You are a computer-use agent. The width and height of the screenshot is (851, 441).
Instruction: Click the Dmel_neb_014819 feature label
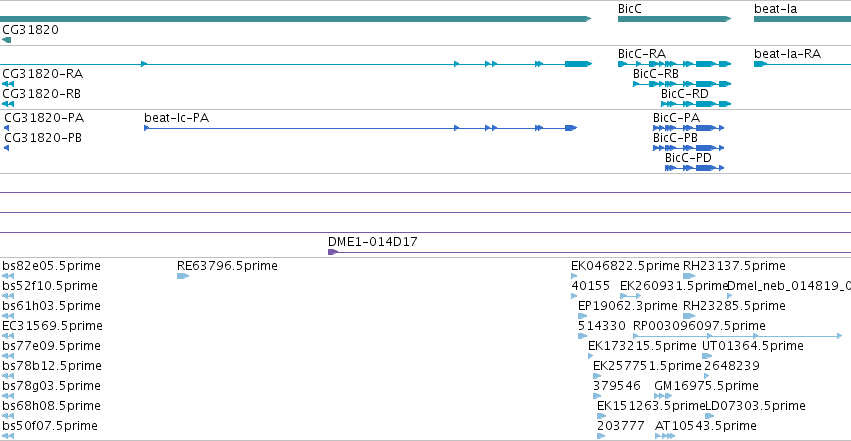tap(789, 286)
